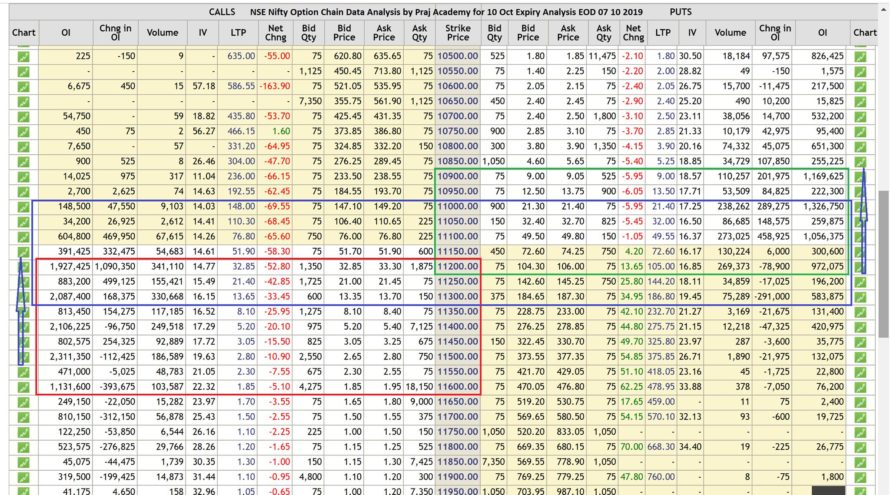This screenshot has height=495, width=890.
Task: Open calls LTP link 635.00
Action: [241, 56]
